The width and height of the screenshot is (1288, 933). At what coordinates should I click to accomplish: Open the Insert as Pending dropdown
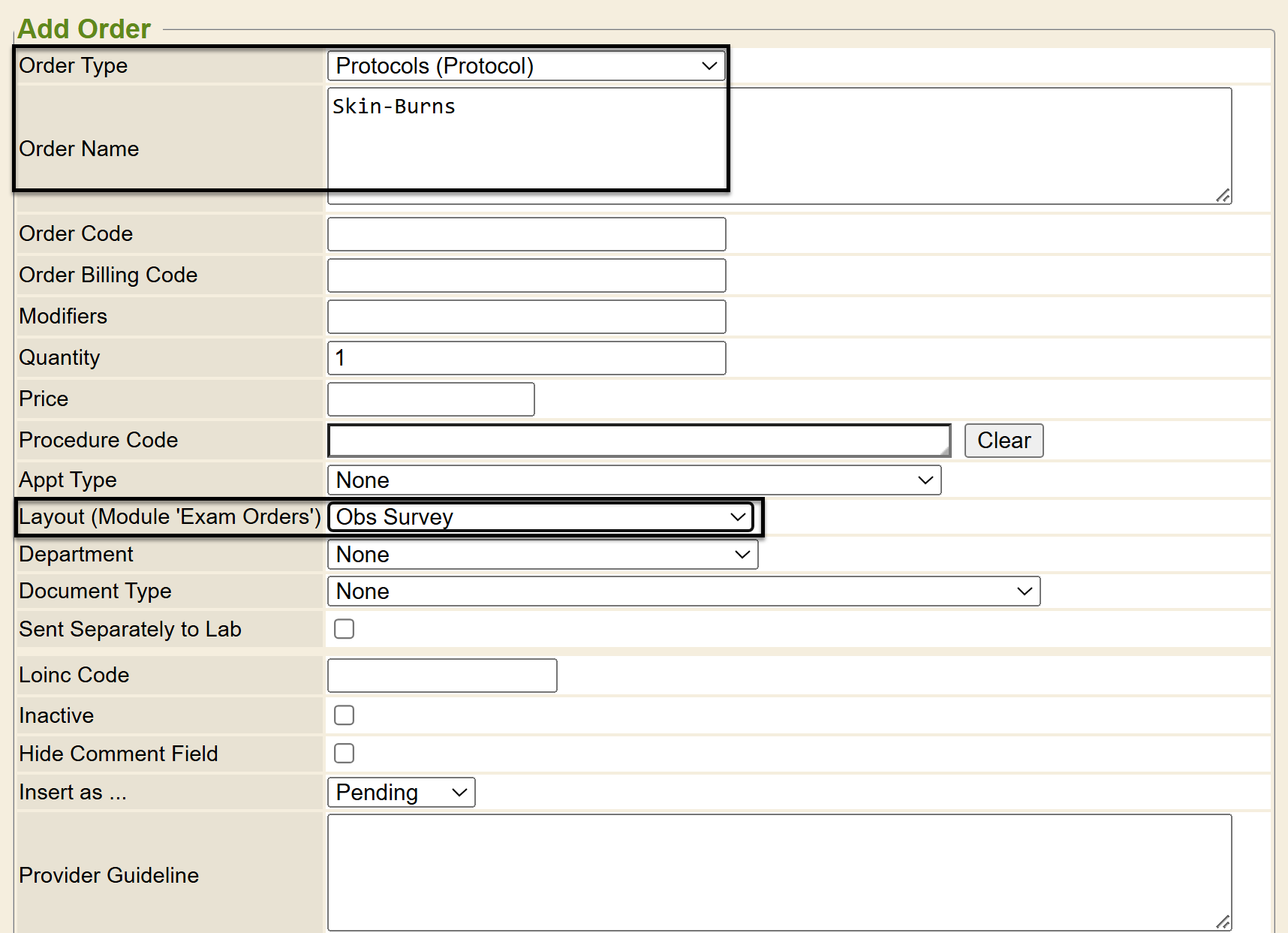click(x=401, y=793)
